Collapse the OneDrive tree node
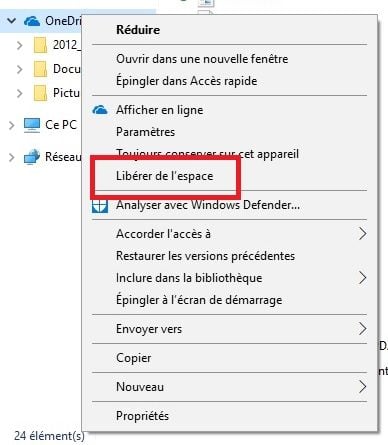This screenshot has width=388, height=445. [12, 21]
